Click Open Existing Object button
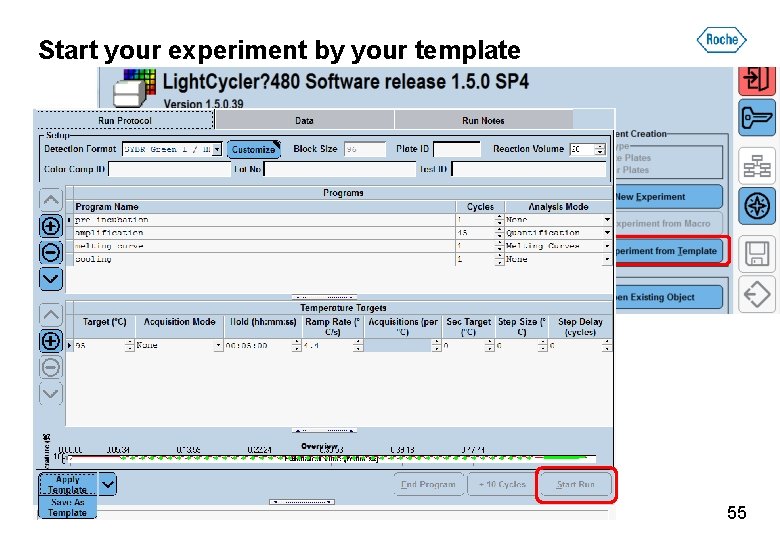This screenshot has width=780, height=540. 669,297
